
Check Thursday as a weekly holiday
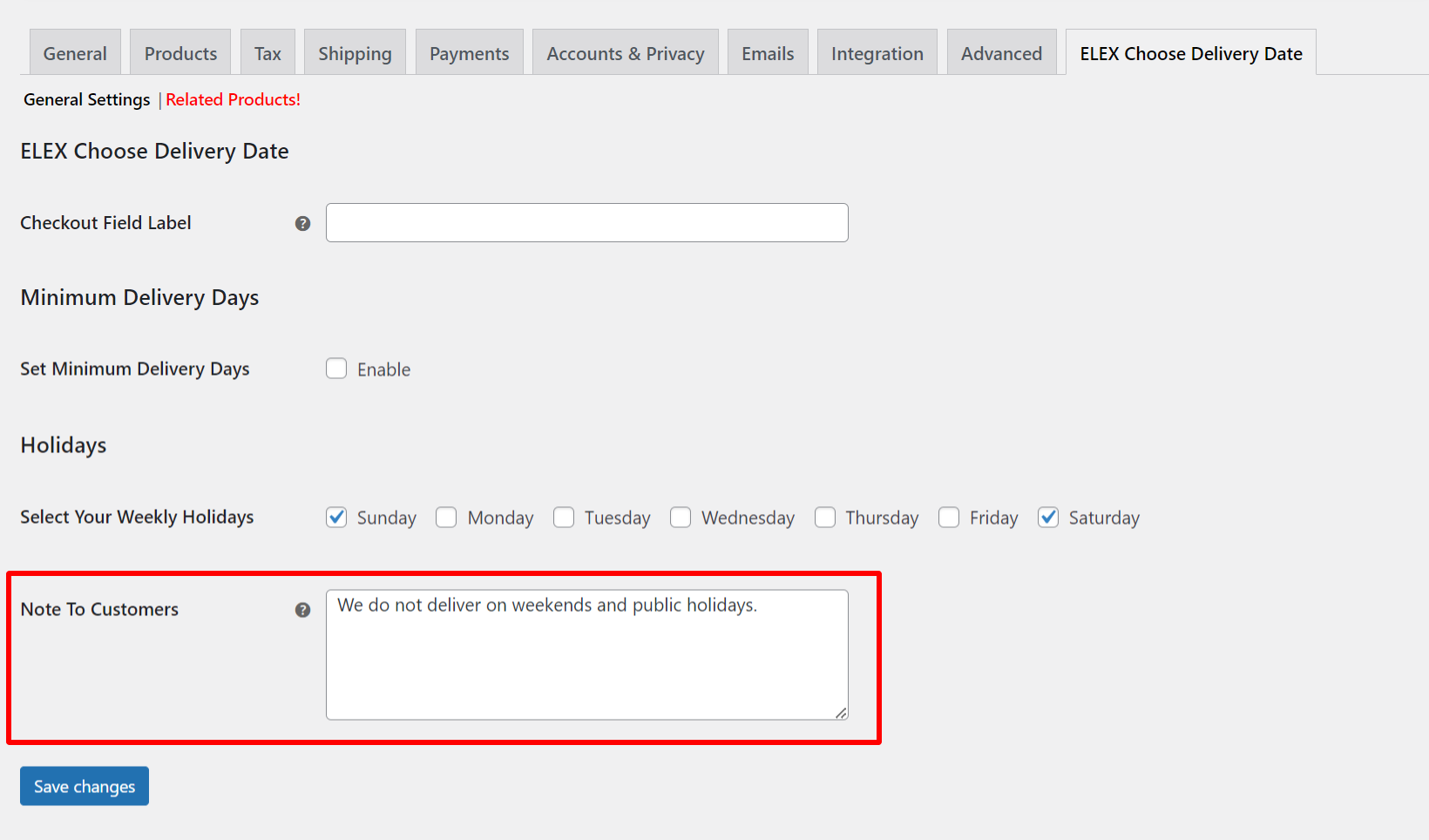825,517
